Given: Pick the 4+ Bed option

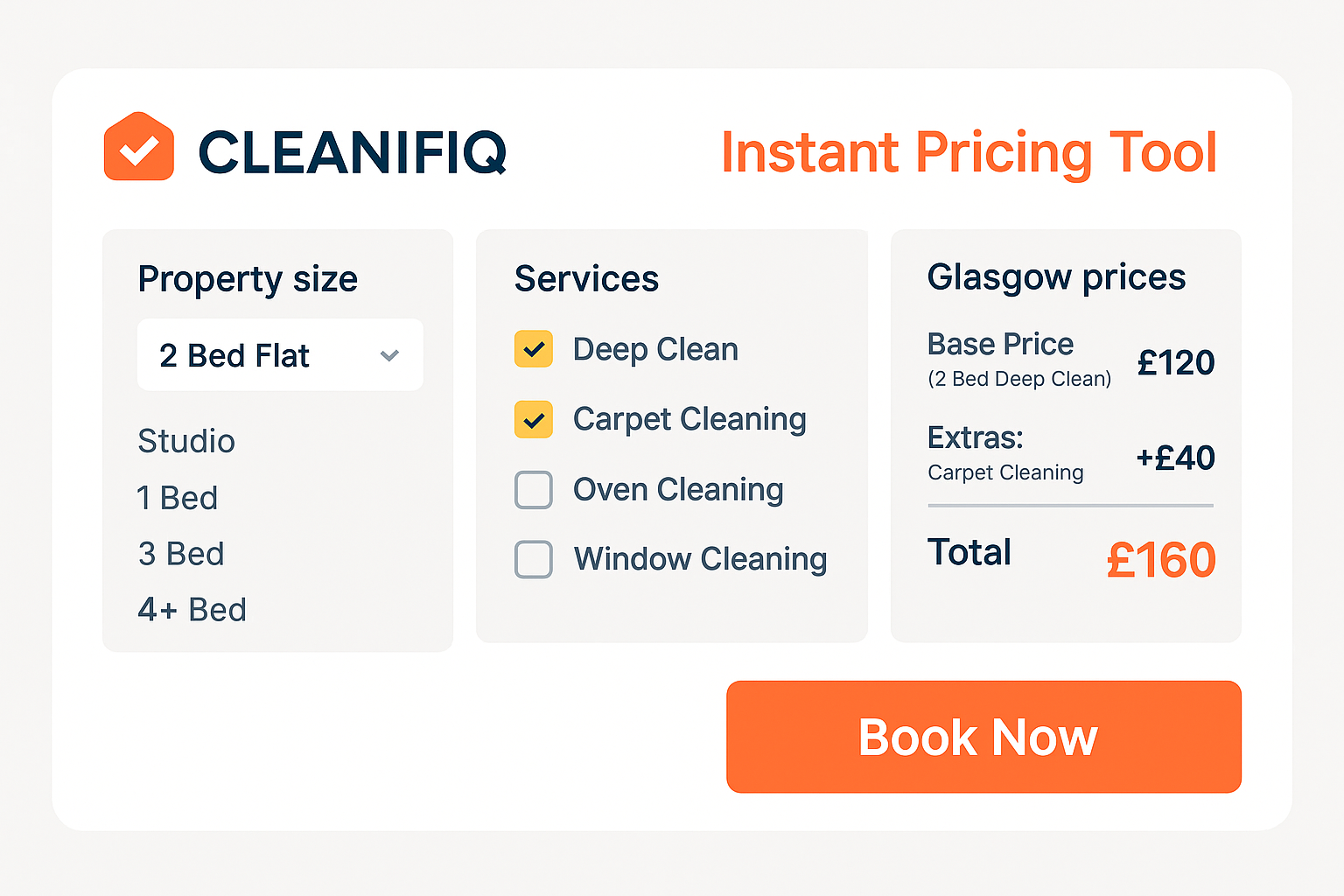Looking at the screenshot, I should [192, 609].
